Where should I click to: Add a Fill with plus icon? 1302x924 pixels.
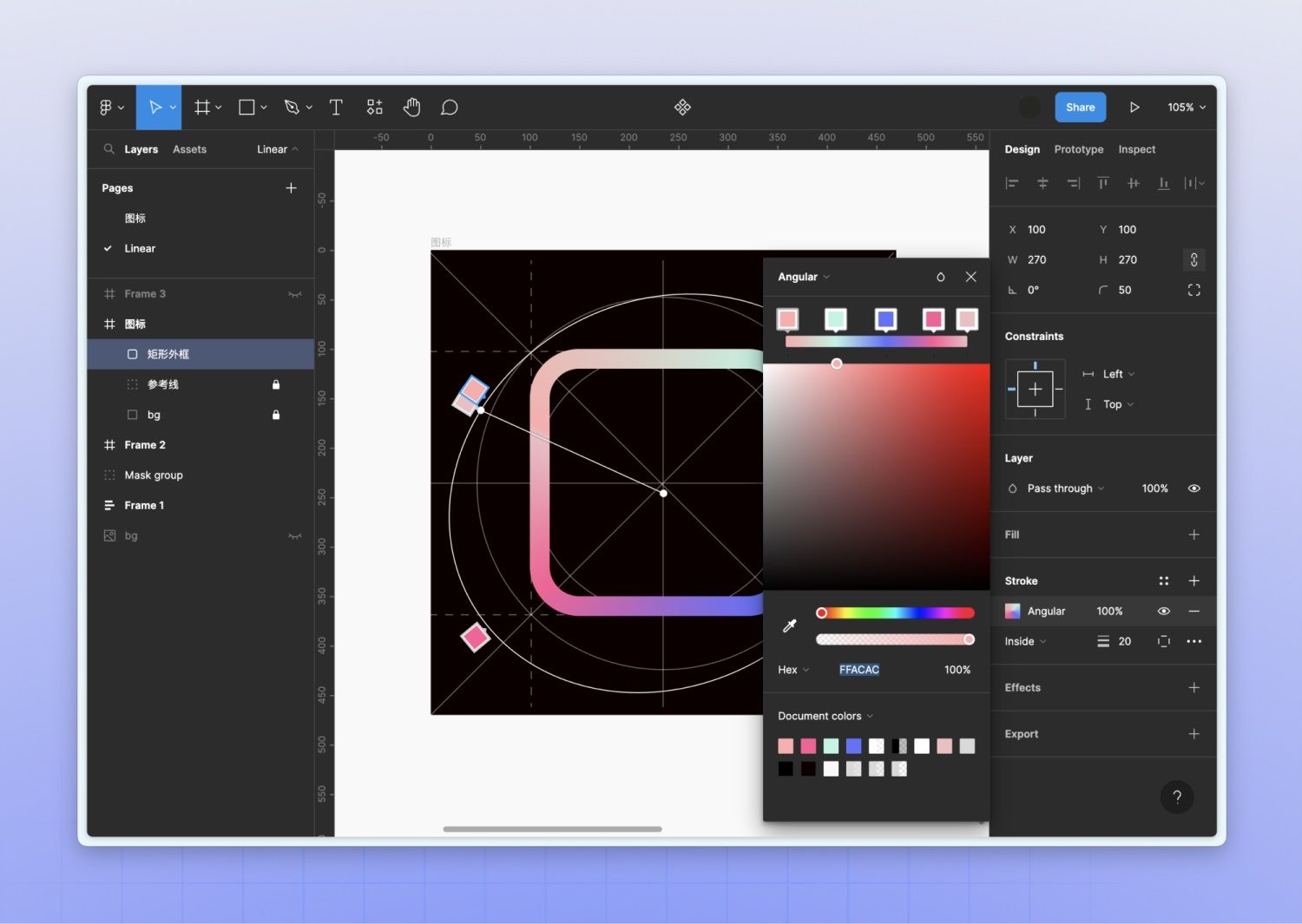1194,535
